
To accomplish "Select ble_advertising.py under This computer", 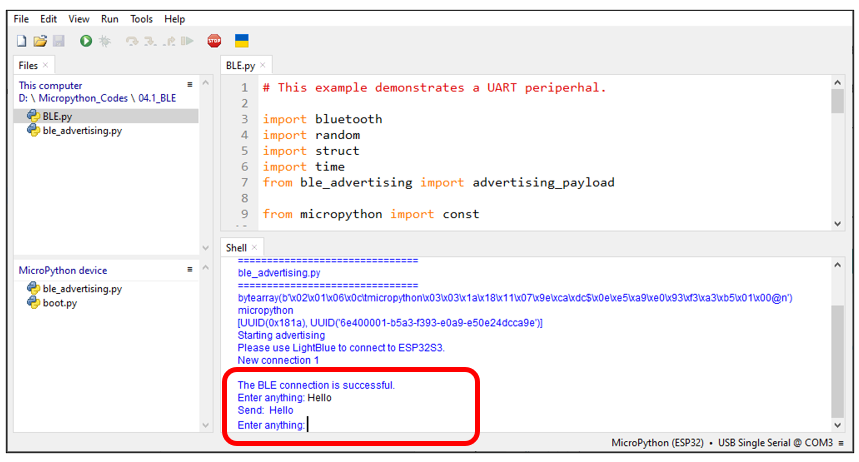I will (82, 130).
